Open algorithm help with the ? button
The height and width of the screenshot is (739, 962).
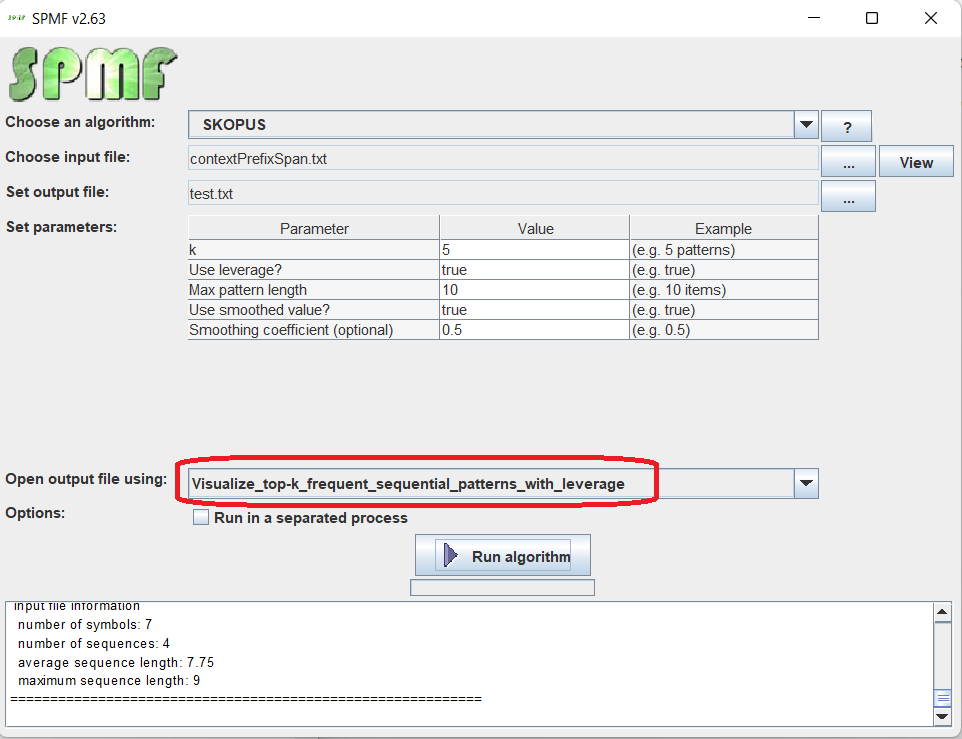point(846,127)
